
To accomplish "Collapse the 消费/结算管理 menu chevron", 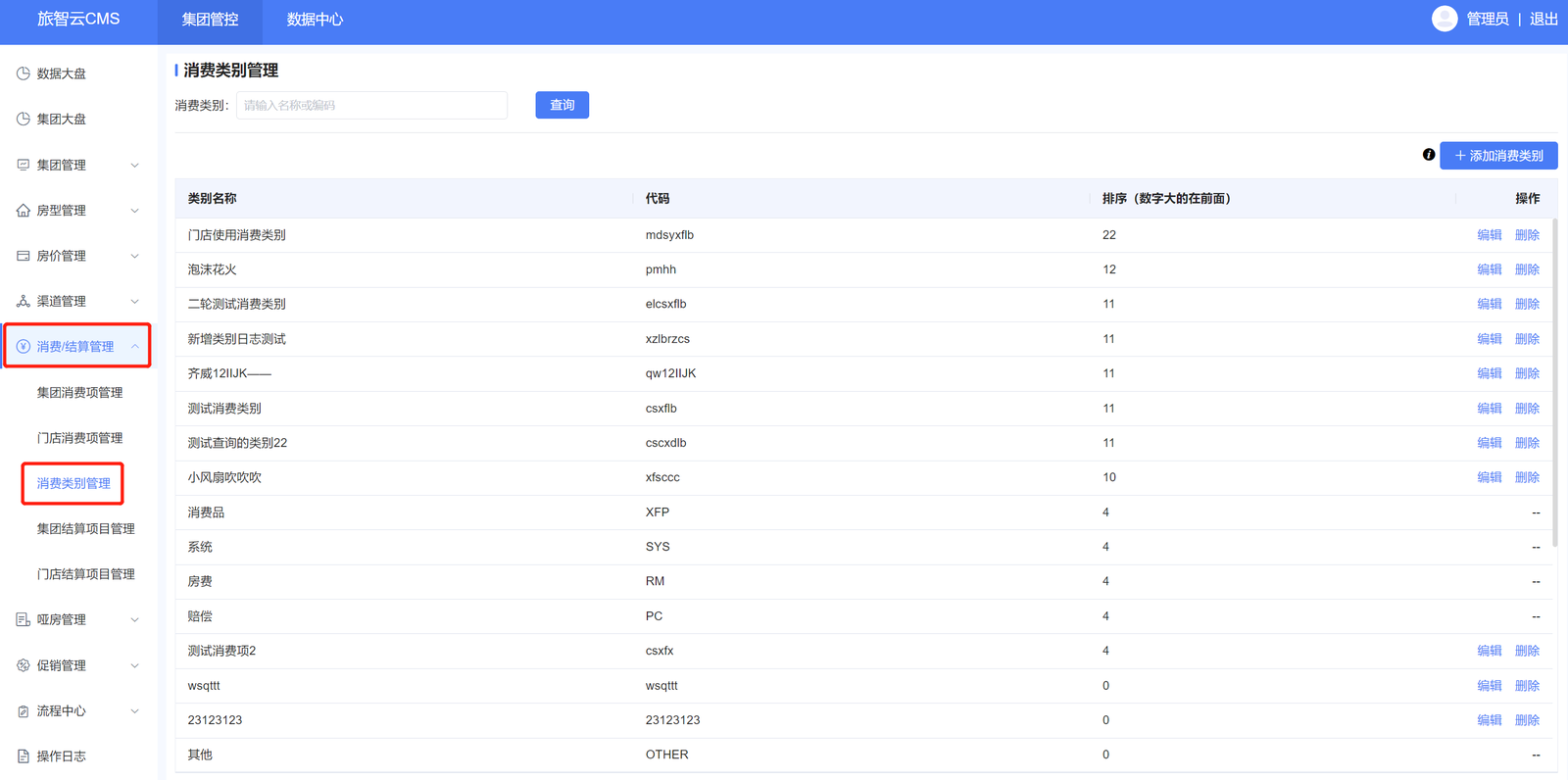I will (x=135, y=347).
